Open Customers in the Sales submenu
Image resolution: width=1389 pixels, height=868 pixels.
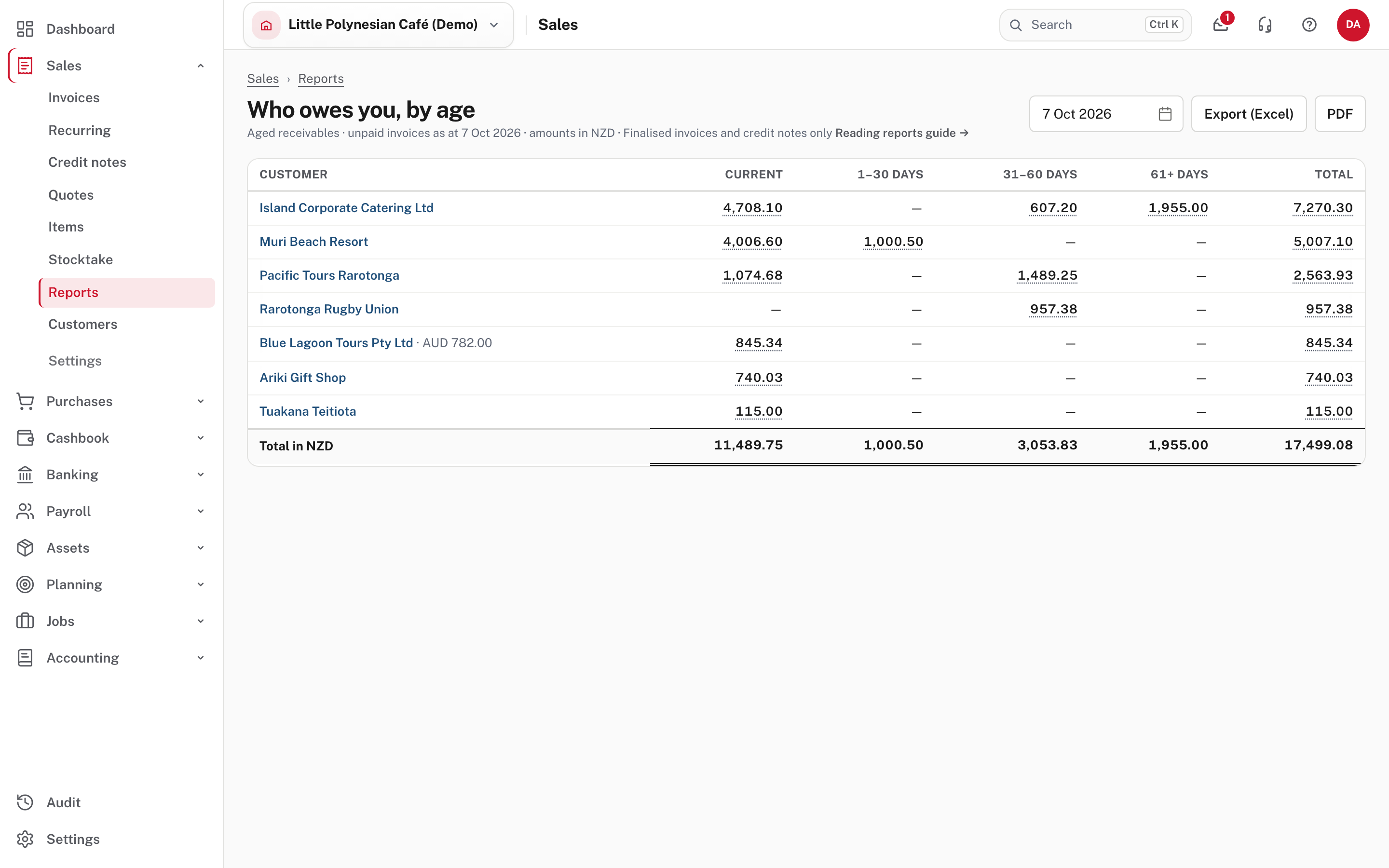82,325
